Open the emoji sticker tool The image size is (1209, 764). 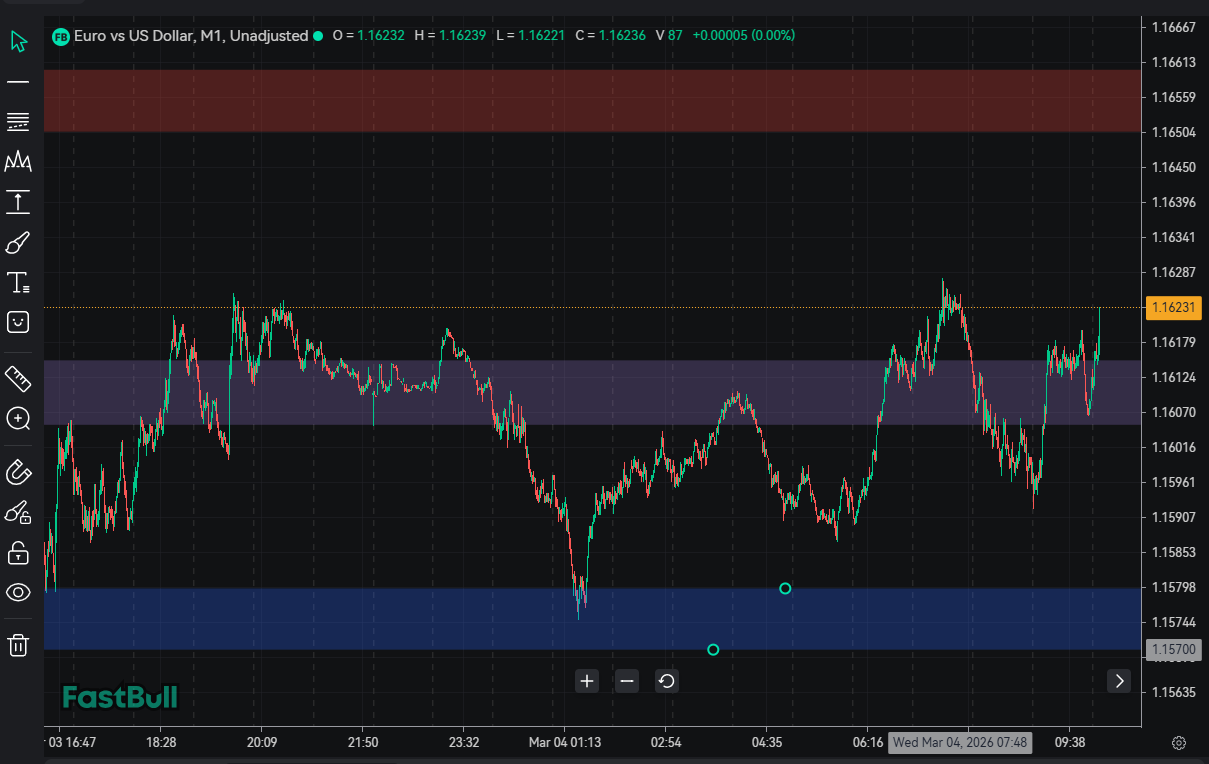coord(18,322)
